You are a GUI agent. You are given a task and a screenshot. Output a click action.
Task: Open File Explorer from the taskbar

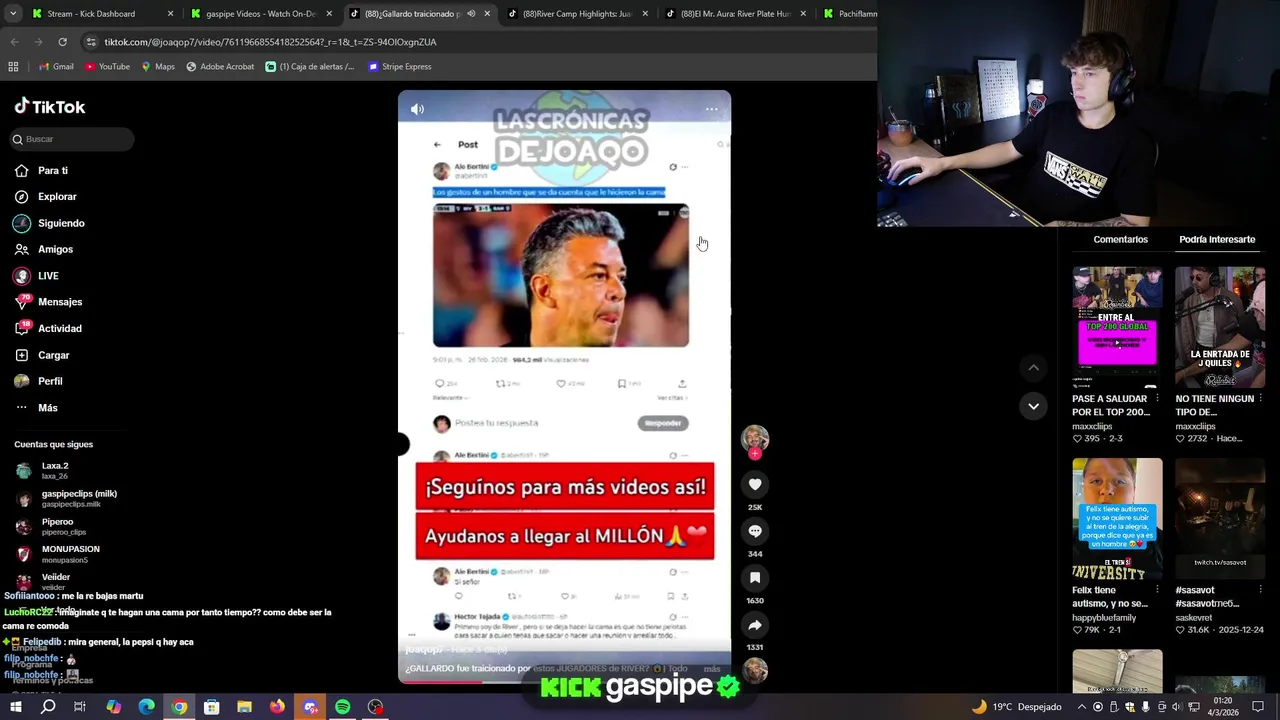244,707
